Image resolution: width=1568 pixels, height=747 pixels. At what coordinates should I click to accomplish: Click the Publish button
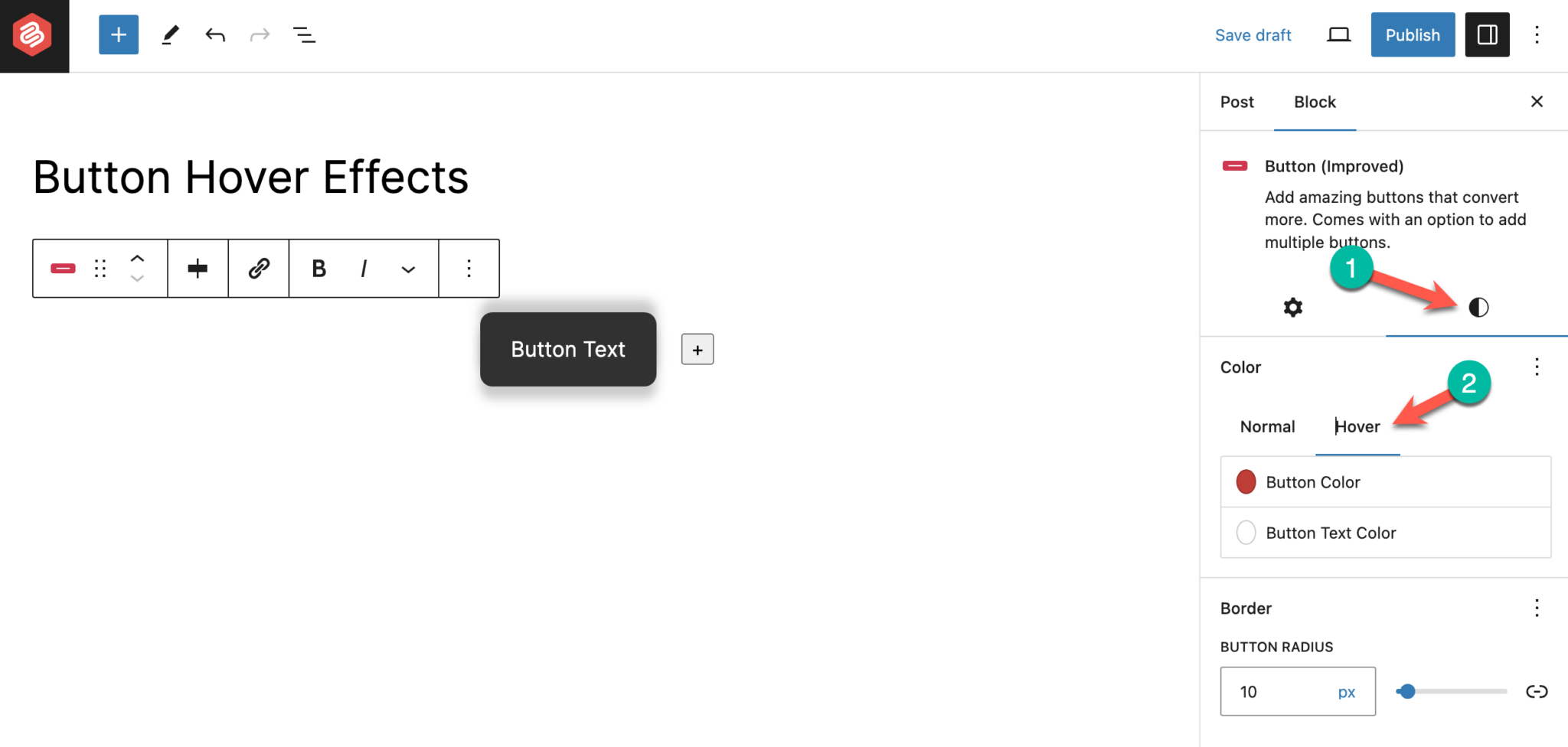click(1412, 34)
